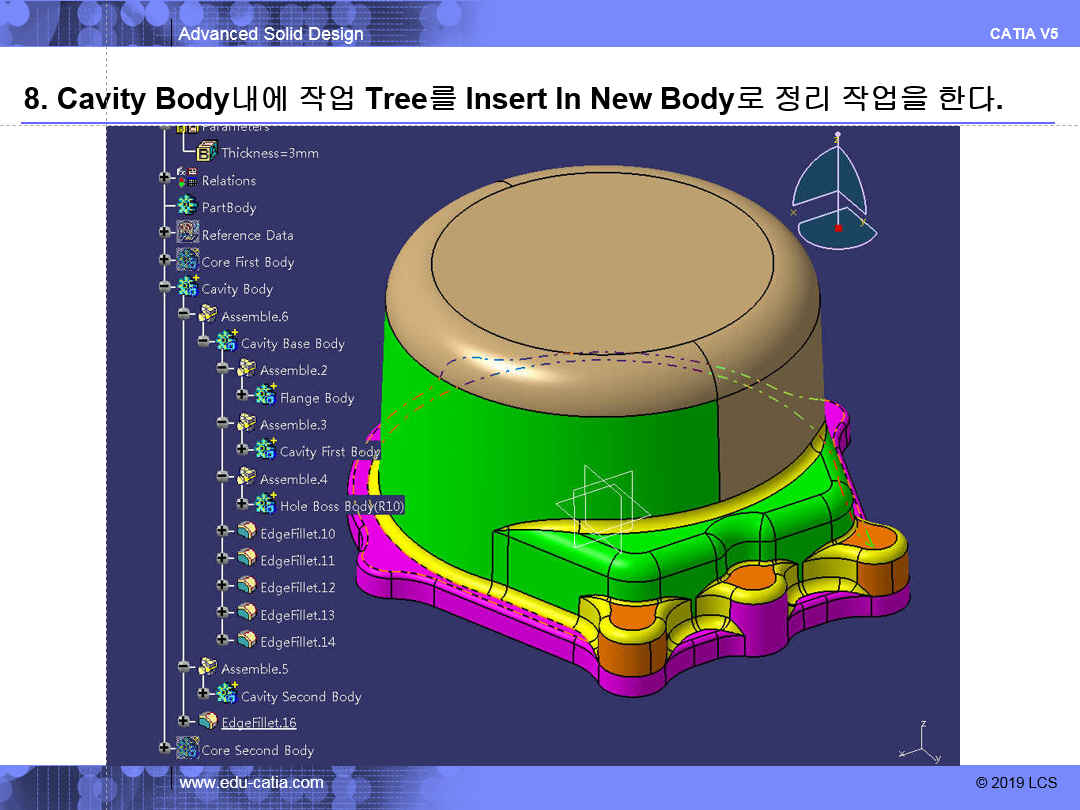The height and width of the screenshot is (810, 1080).
Task: Click the Assemble.6 operation icon
Action: 207,315
